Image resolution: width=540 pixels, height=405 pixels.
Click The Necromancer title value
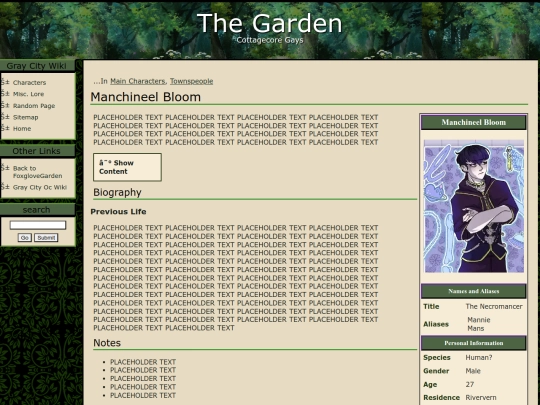[494, 307]
